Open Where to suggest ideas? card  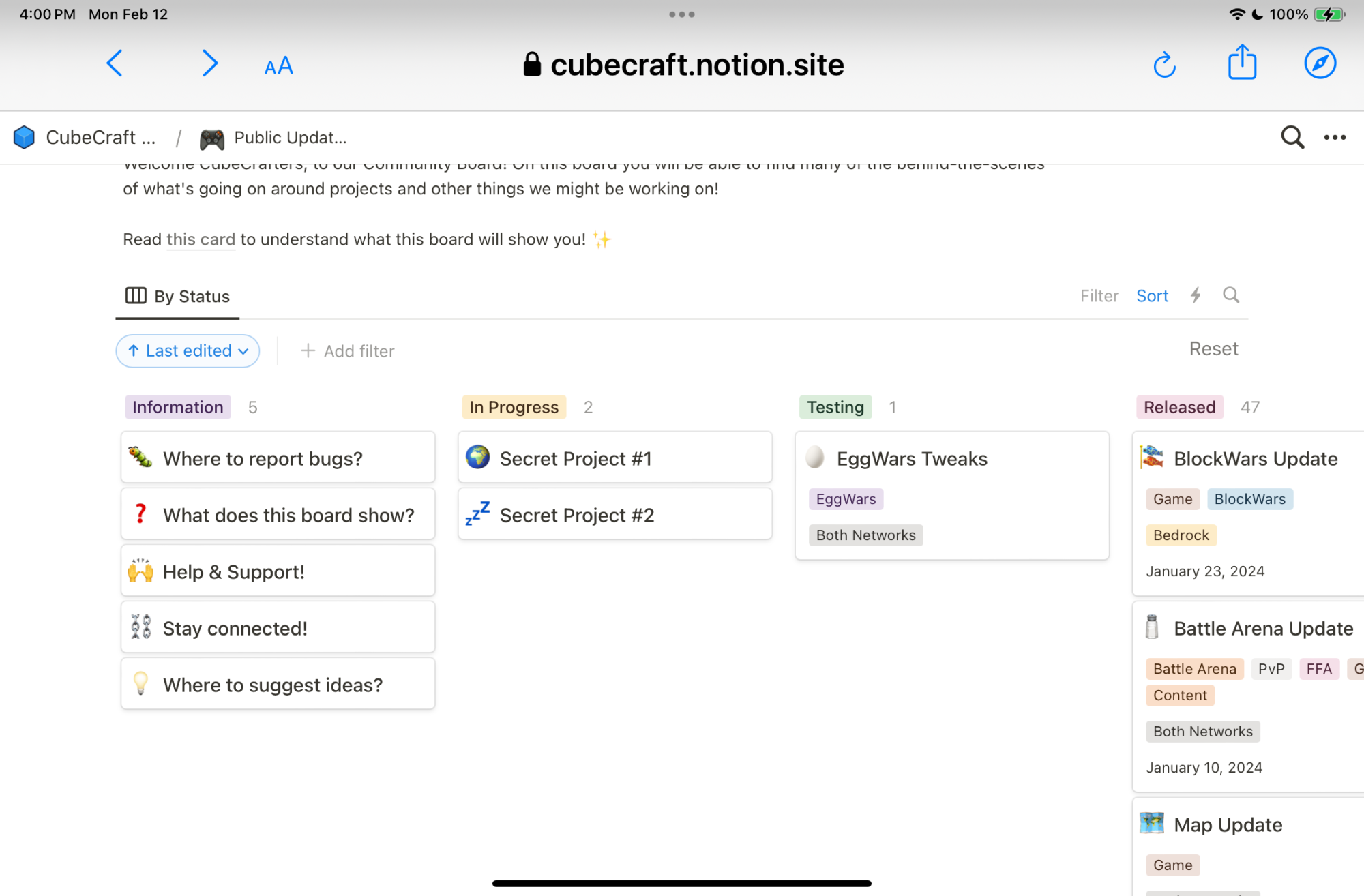point(278,684)
